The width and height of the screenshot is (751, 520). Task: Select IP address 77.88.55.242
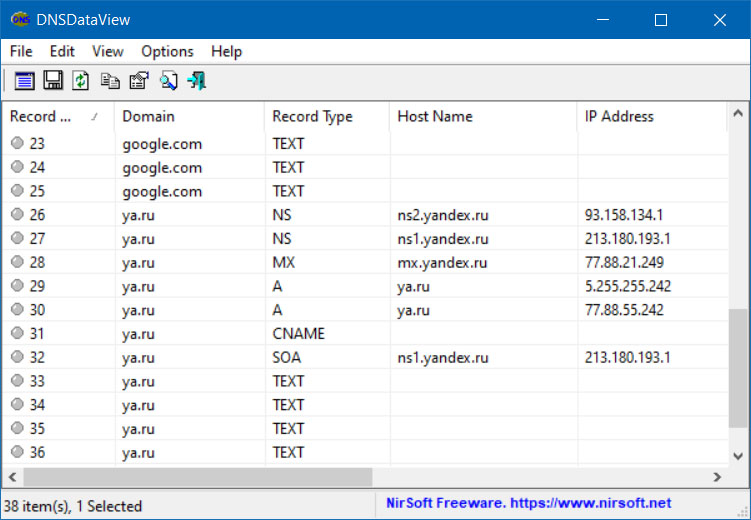point(624,310)
